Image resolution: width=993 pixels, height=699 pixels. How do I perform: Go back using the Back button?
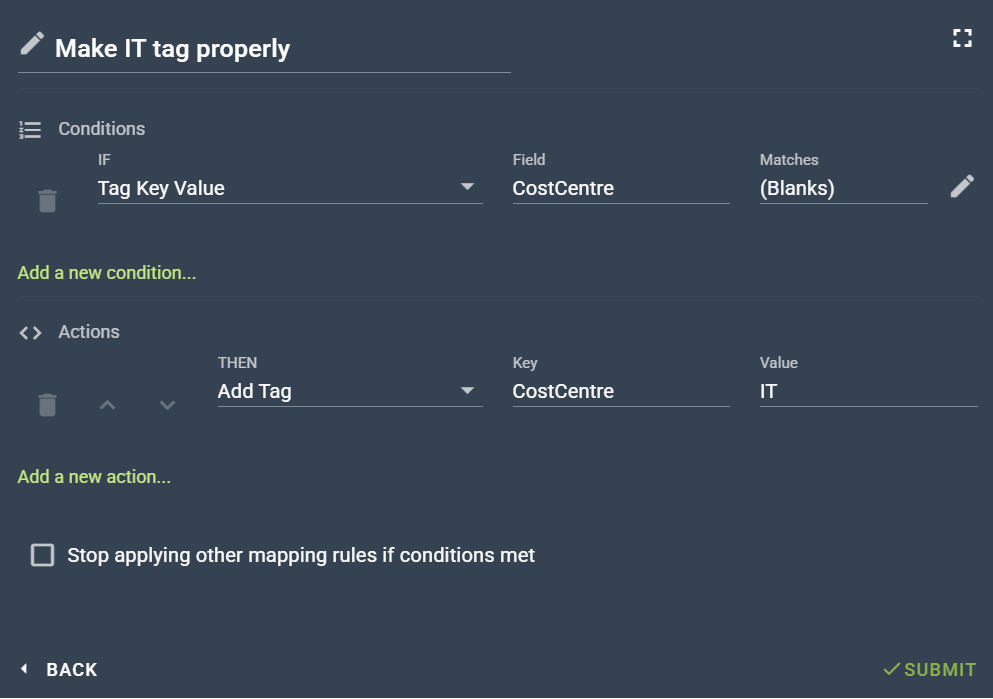(58, 670)
